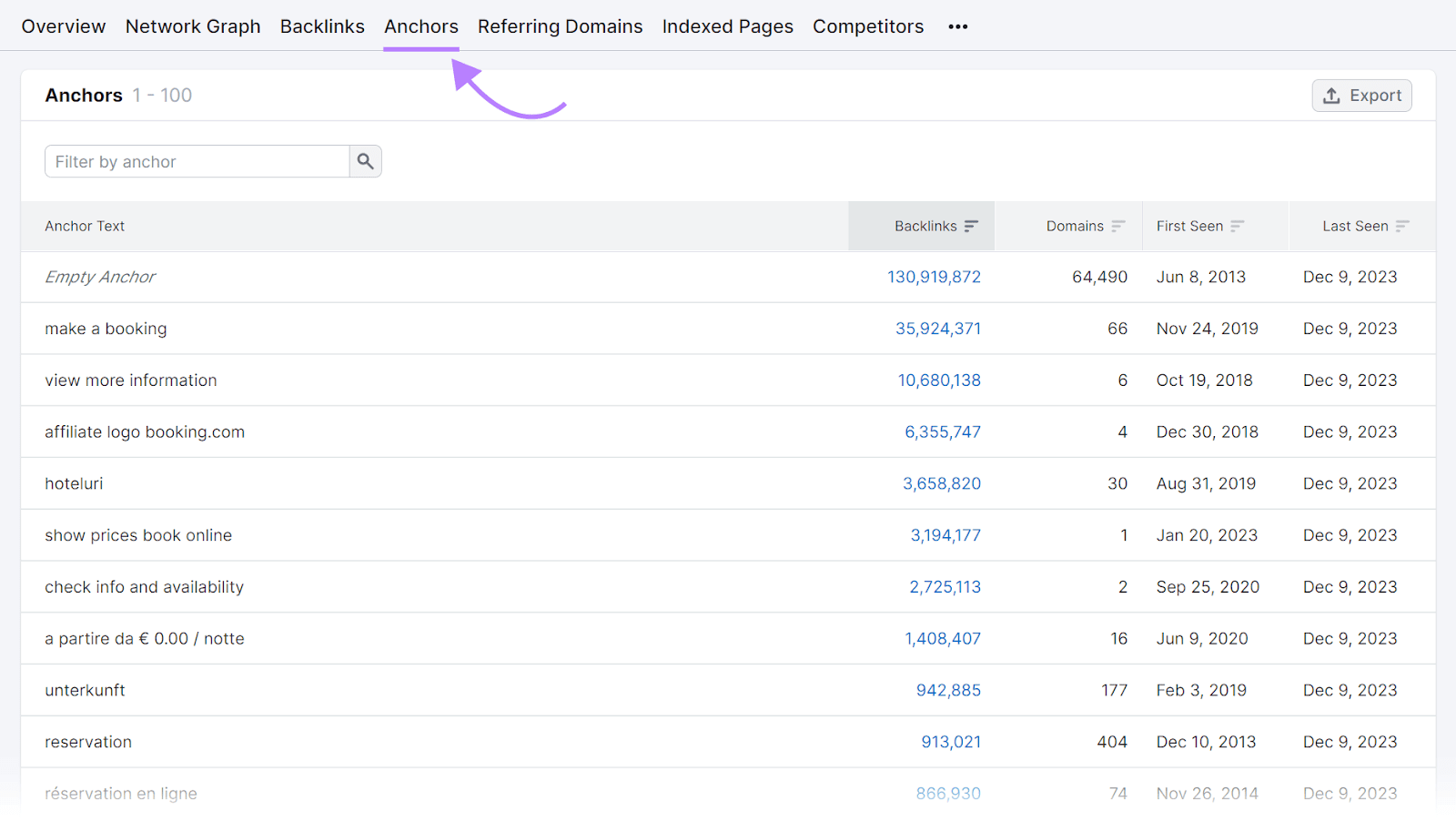Screen dimensions: 1456x822
Task: Select anchor 'show prices book online'
Action: click(x=138, y=535)
